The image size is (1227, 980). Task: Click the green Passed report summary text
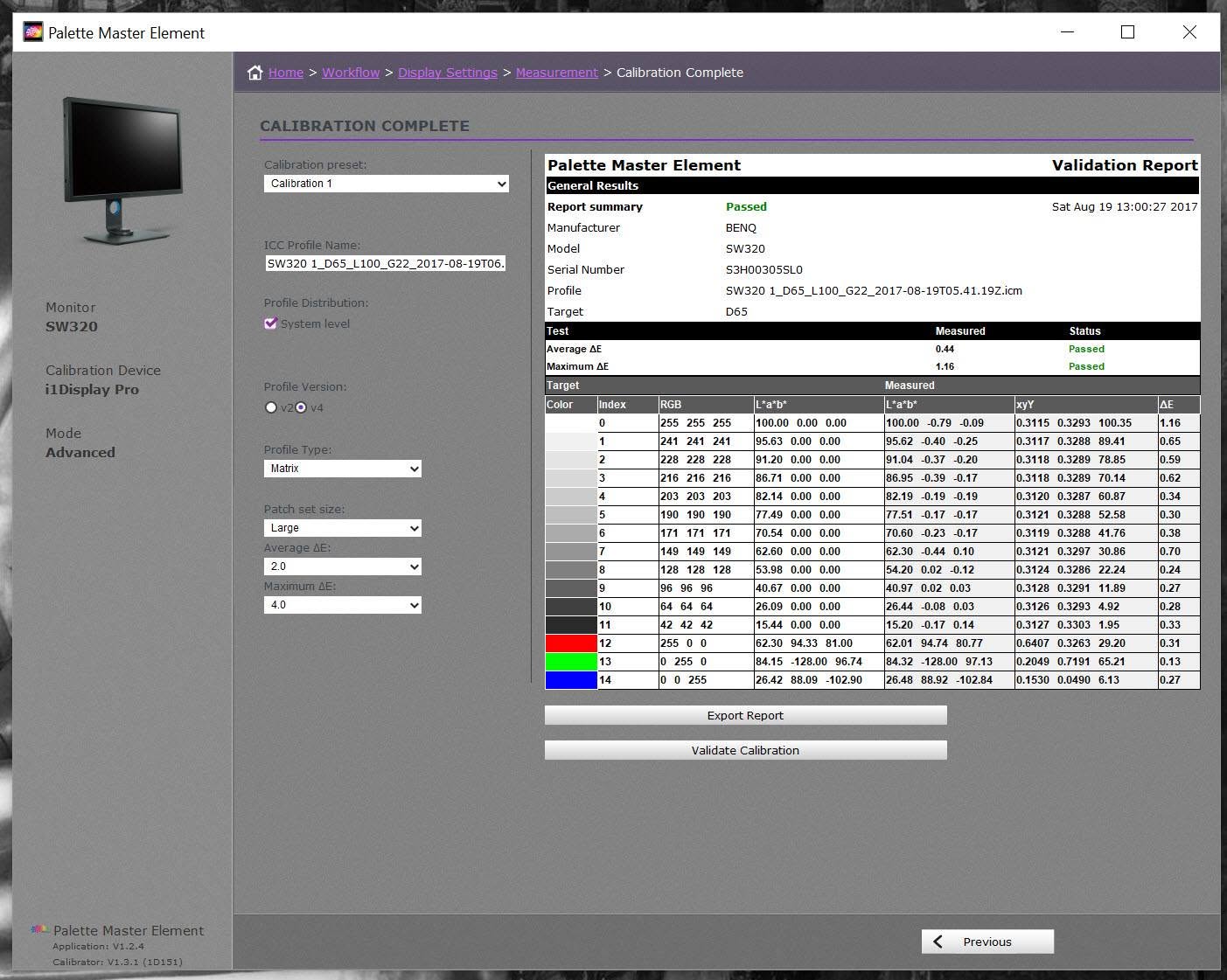click(746, 207)
